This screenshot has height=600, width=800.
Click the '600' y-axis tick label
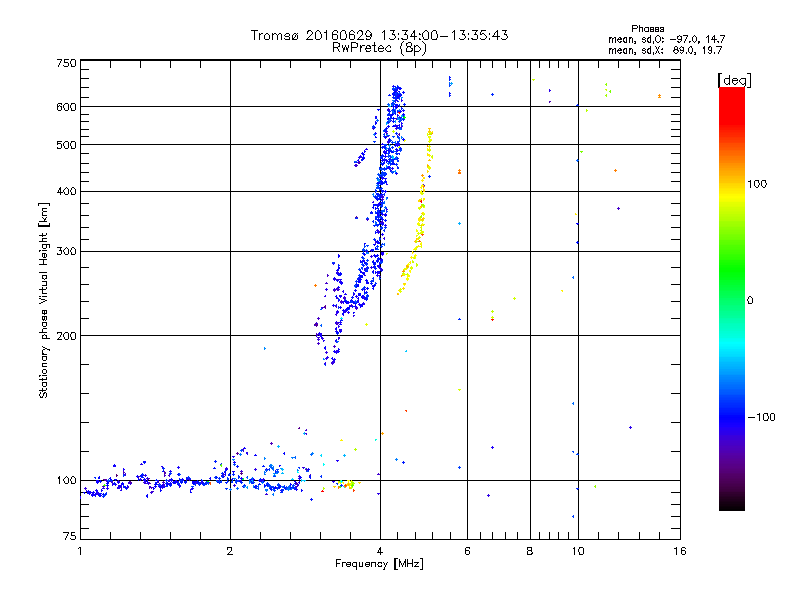[66, 107]
